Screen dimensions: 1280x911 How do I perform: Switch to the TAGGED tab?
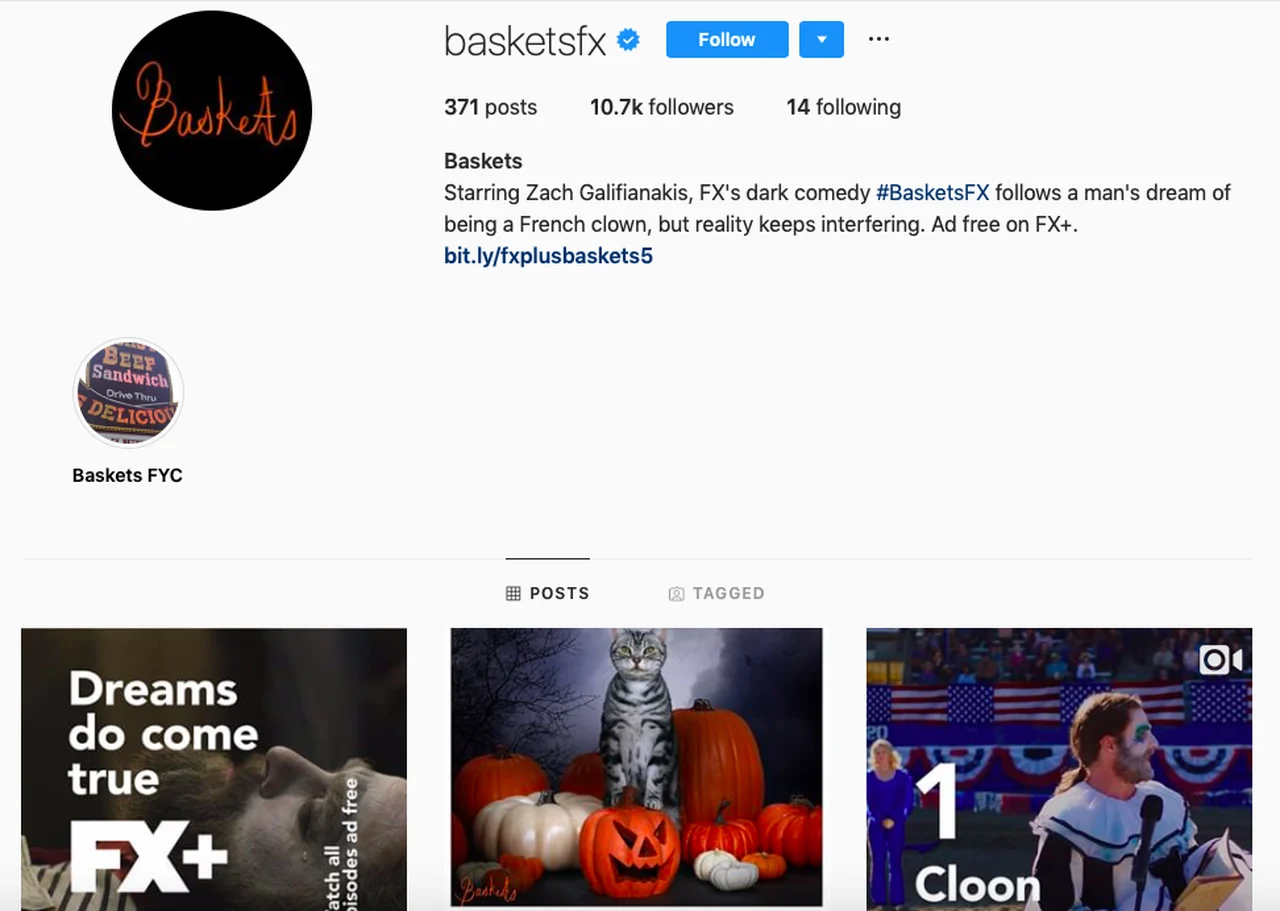tap(716, 594)
